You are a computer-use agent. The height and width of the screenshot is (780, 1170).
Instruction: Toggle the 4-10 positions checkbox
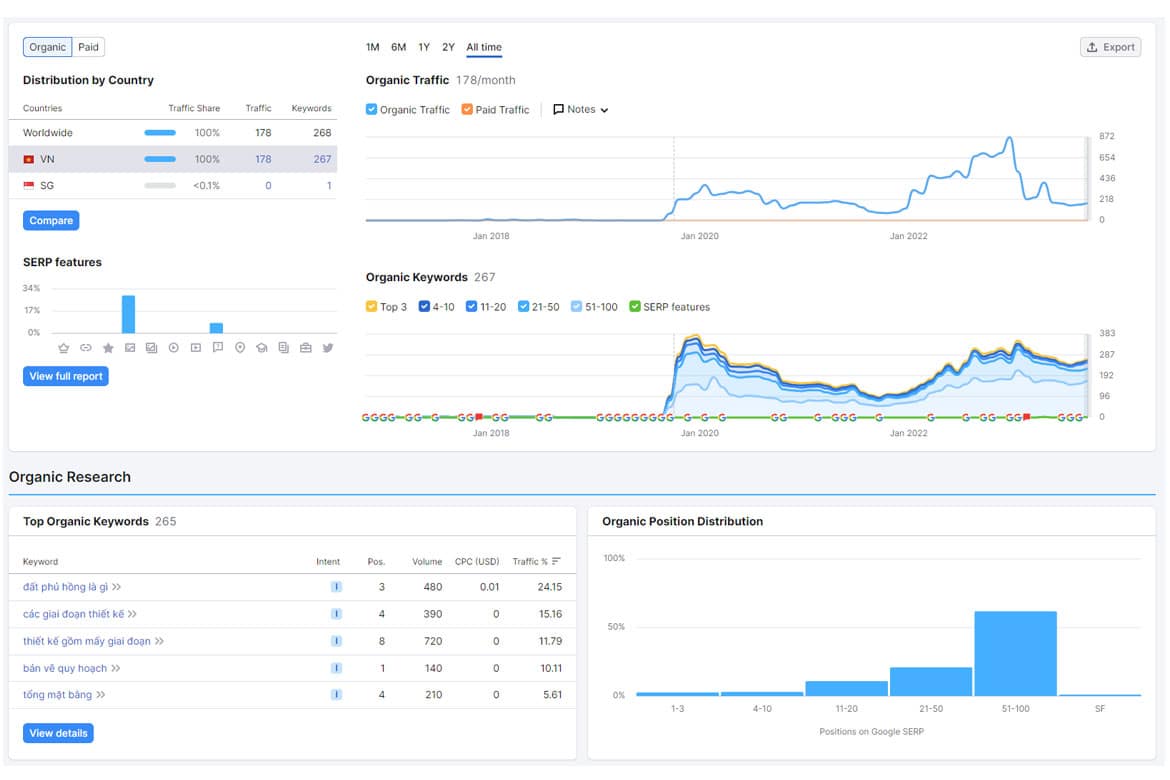[x=424, y=307]
